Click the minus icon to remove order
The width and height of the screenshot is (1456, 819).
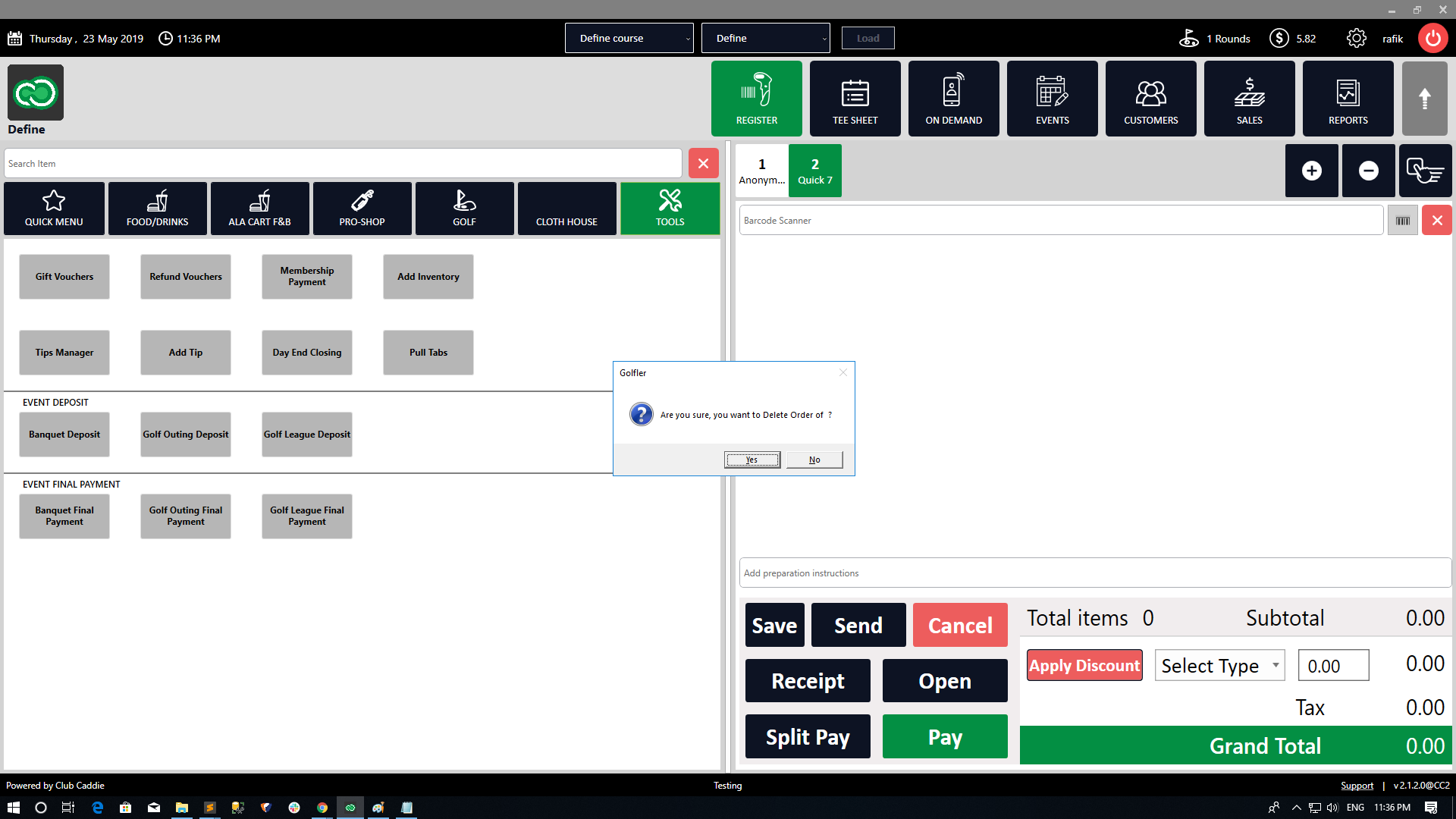[x=1368, y=171]
